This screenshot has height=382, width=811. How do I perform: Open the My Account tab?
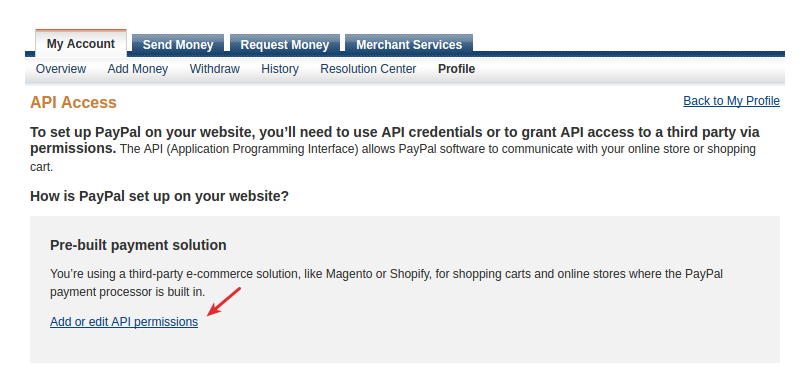81,44
